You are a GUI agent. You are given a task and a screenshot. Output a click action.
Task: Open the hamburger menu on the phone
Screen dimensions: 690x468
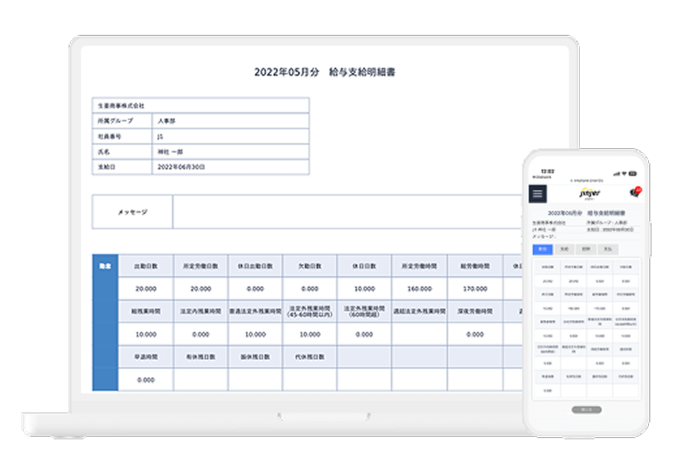[x=540, y=194]
